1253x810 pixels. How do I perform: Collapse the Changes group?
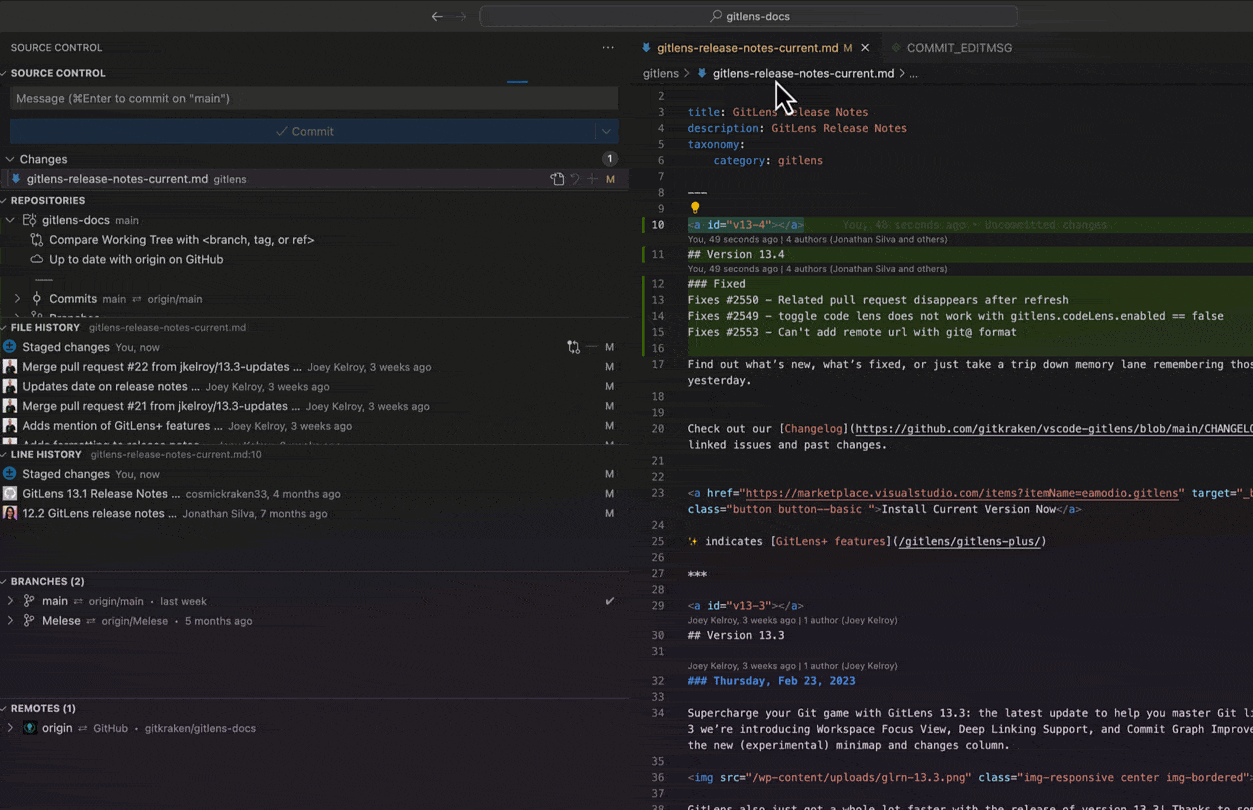pyautogui.click(x=10, y=159)
